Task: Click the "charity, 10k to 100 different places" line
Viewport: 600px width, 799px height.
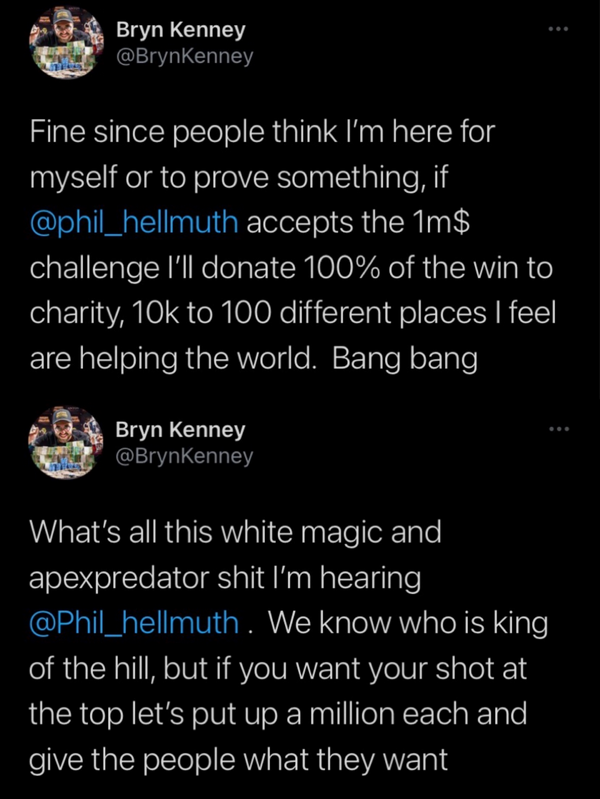Action: pos(292,312)
